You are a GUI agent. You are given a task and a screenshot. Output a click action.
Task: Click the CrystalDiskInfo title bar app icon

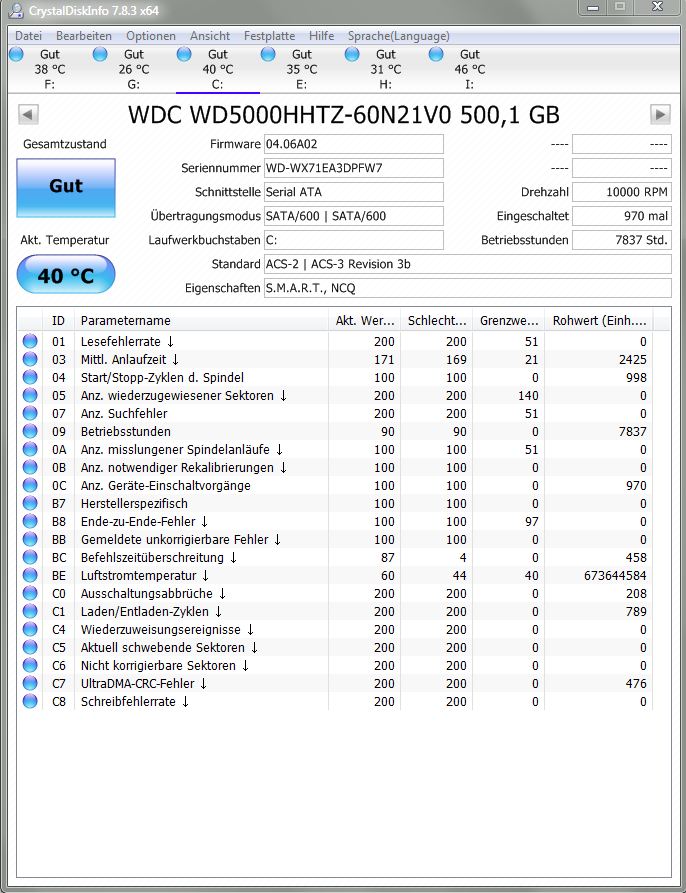click(16, 10)
